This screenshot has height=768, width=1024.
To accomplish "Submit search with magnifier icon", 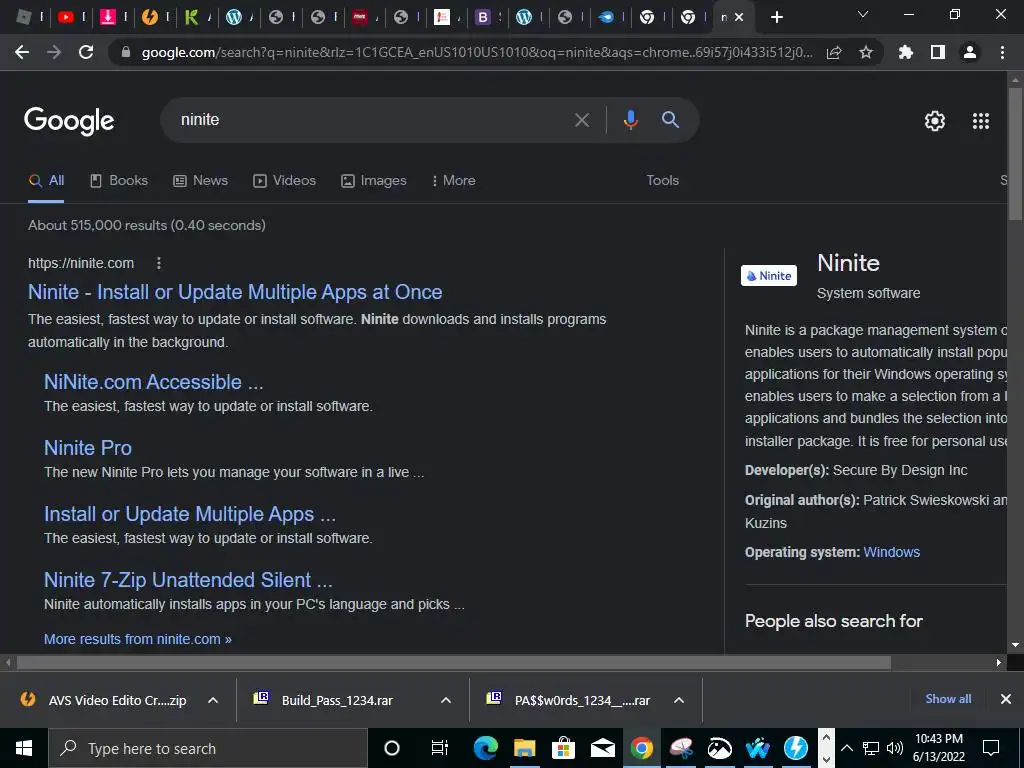I will click(x=670, y=120).
